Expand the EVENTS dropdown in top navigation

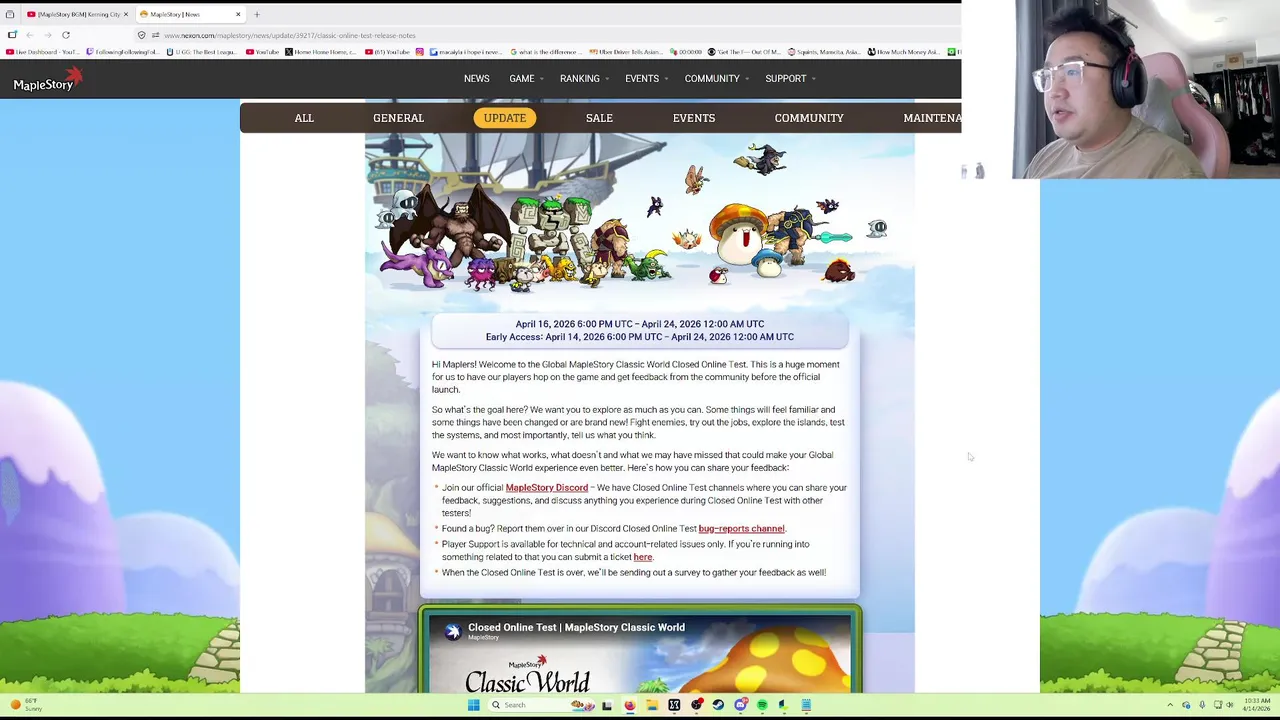[x=646, y=79]
